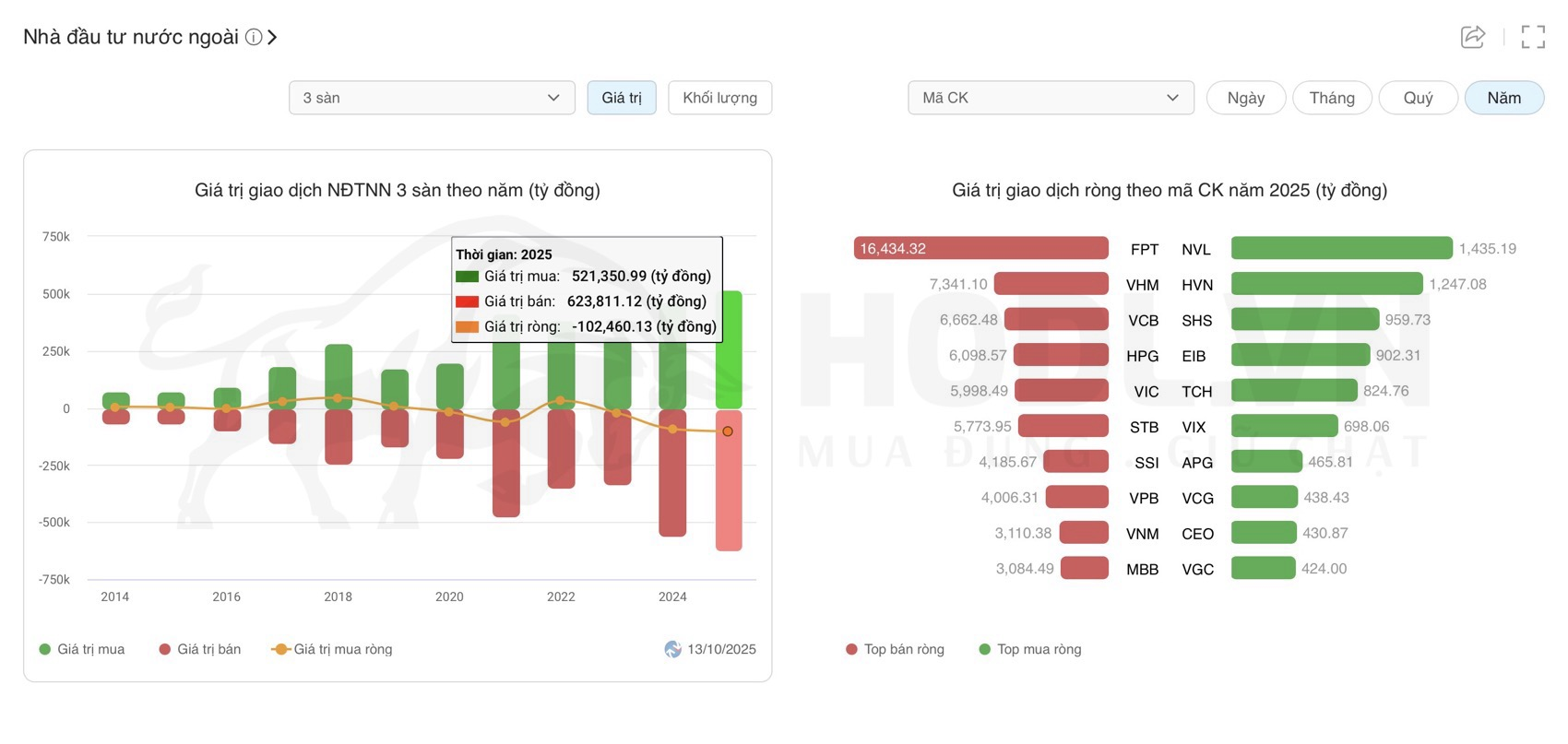Click the Giá trị button

coord(622,98)
